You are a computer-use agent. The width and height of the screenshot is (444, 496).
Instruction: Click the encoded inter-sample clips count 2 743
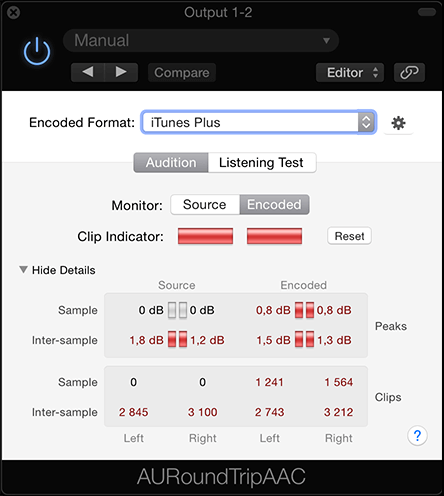(269, 412)
